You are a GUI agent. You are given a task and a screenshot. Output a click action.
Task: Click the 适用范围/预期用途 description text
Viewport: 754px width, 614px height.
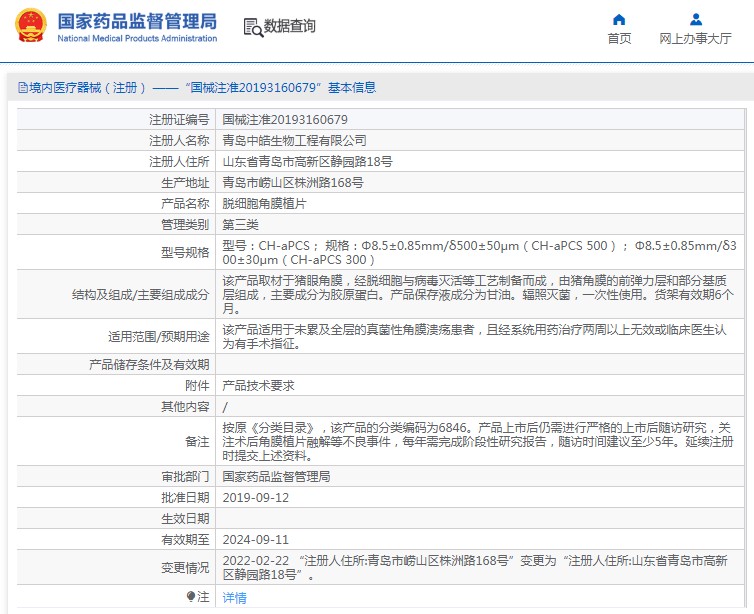coord(474,337)
